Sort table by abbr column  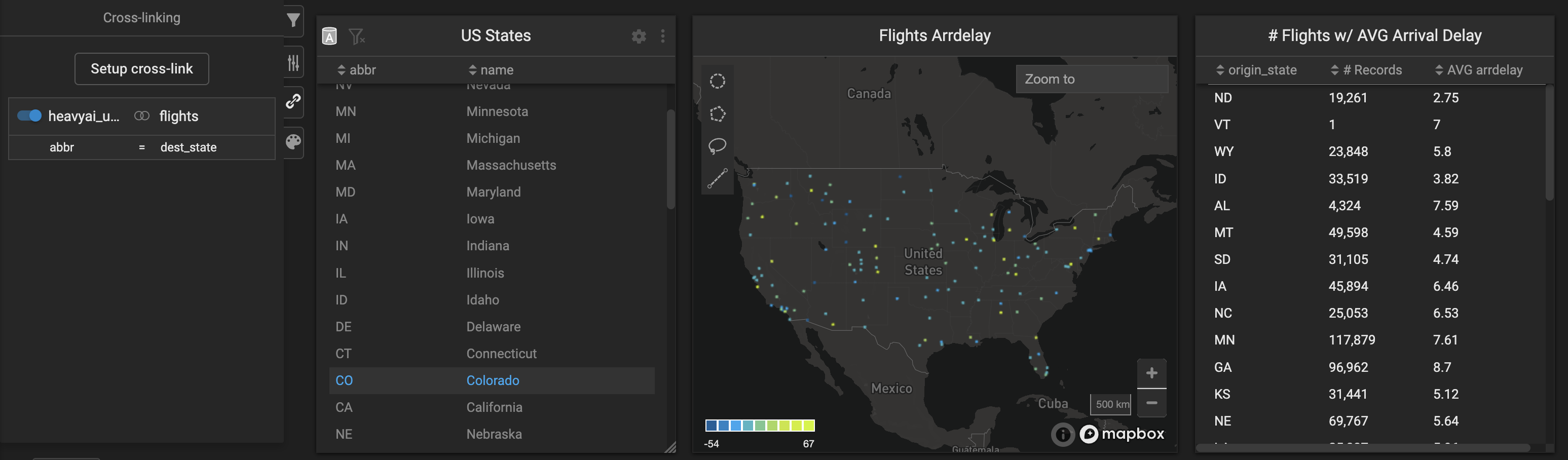pos(357,70)
